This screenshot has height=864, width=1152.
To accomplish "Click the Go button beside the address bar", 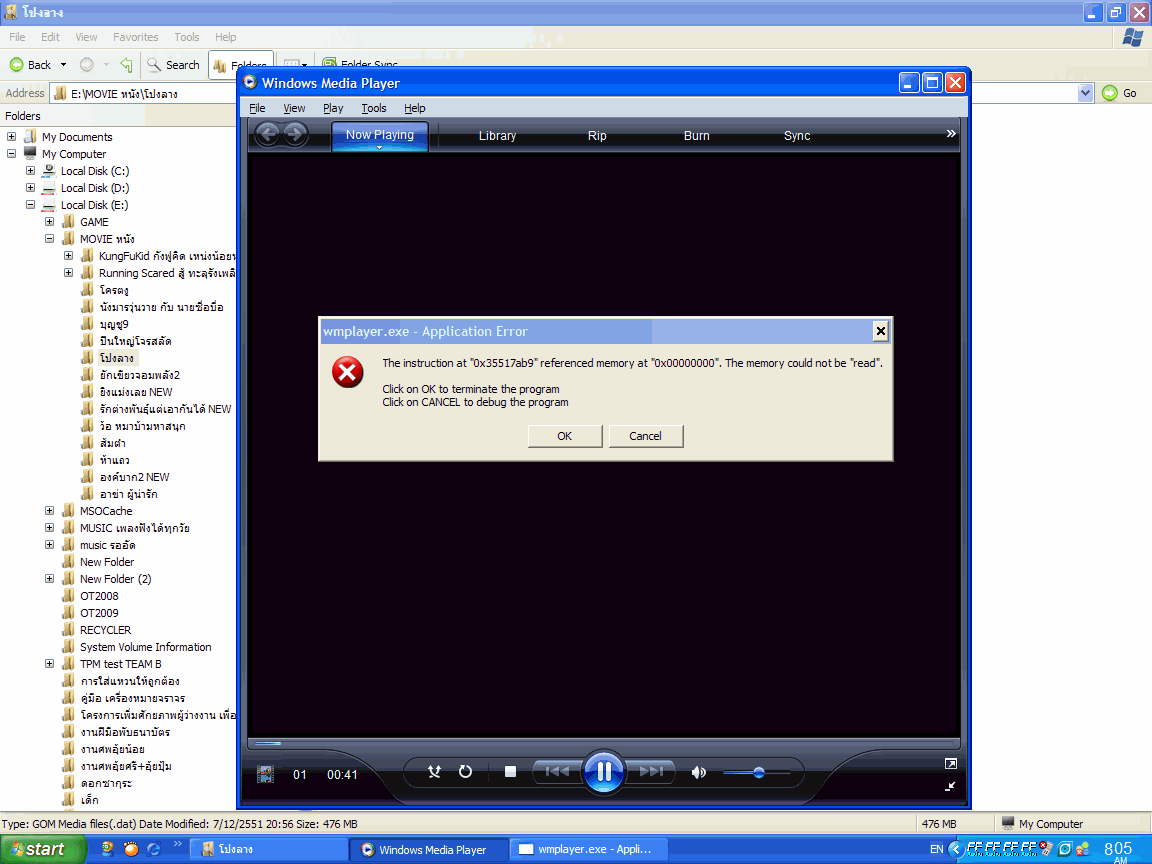I will tap(1120, 93).
